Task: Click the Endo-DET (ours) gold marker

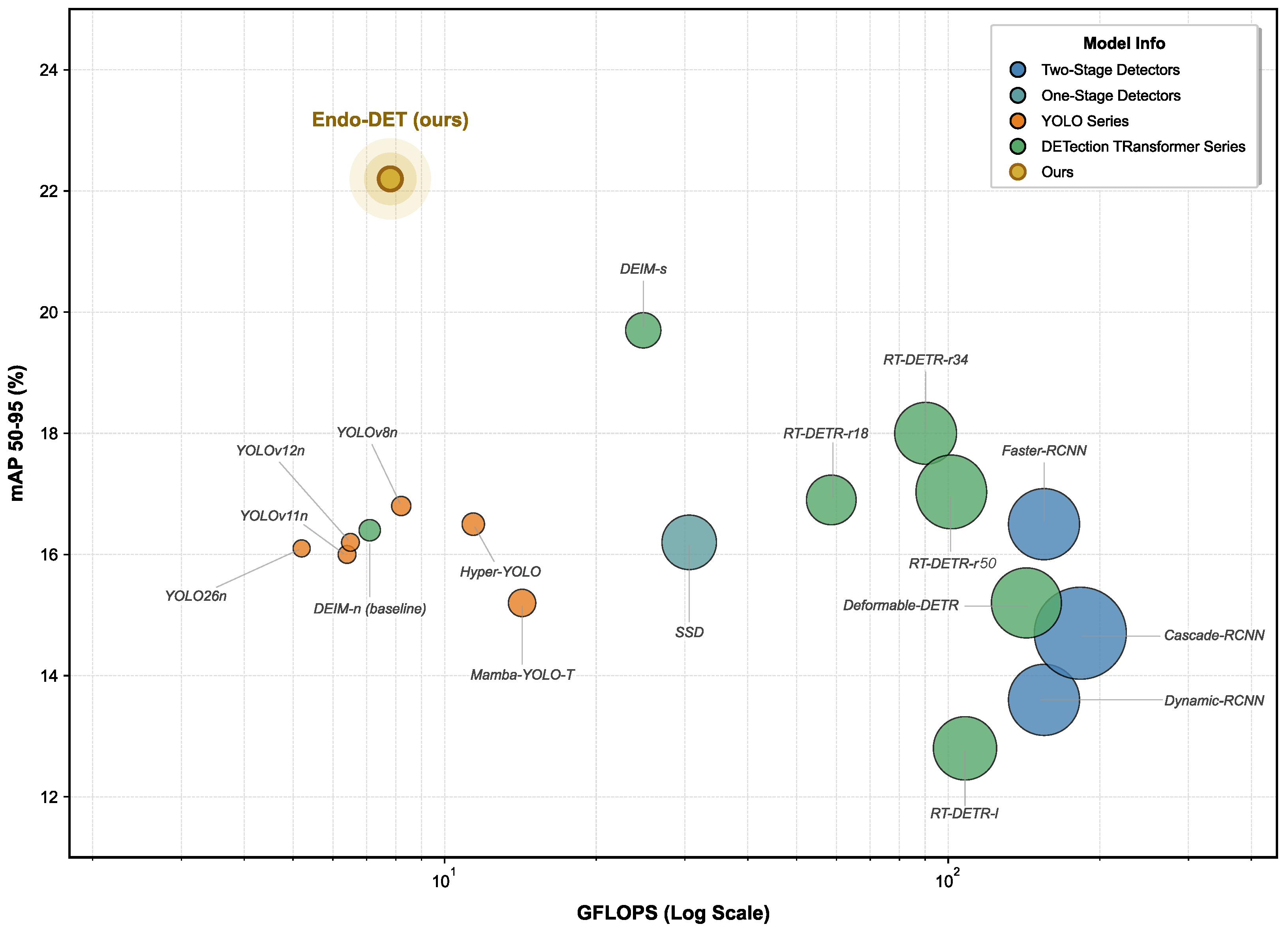Action: (390, 179)
